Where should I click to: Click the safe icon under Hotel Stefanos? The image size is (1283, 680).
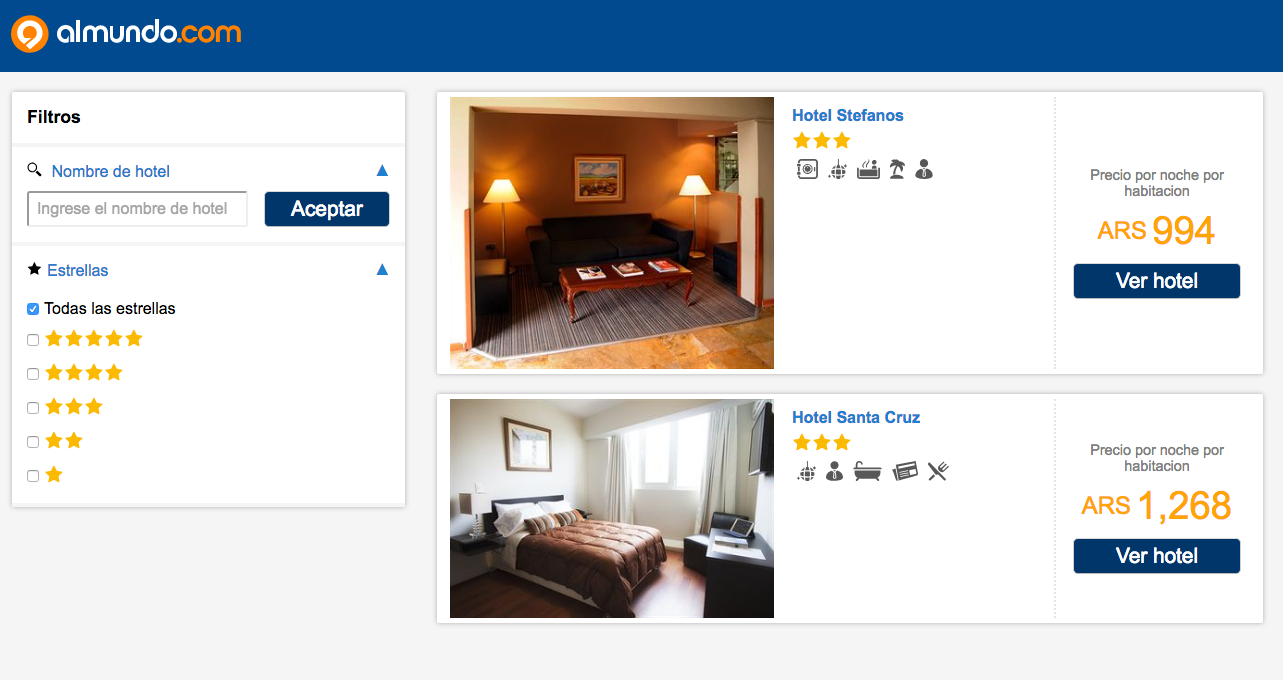pyautogui.click(x=807, y=169)
